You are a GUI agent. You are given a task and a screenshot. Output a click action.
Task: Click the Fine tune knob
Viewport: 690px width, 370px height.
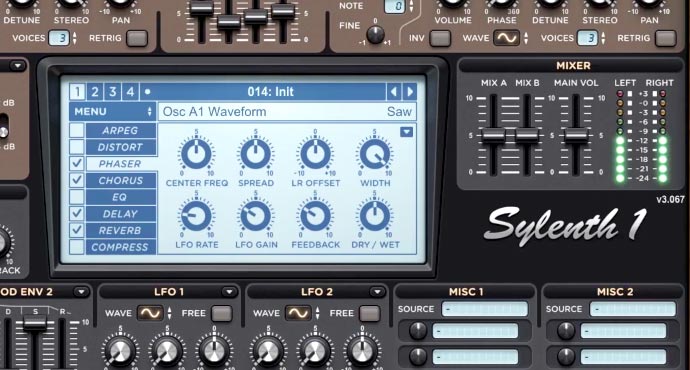pyautogui.click(x=375, y=34)
